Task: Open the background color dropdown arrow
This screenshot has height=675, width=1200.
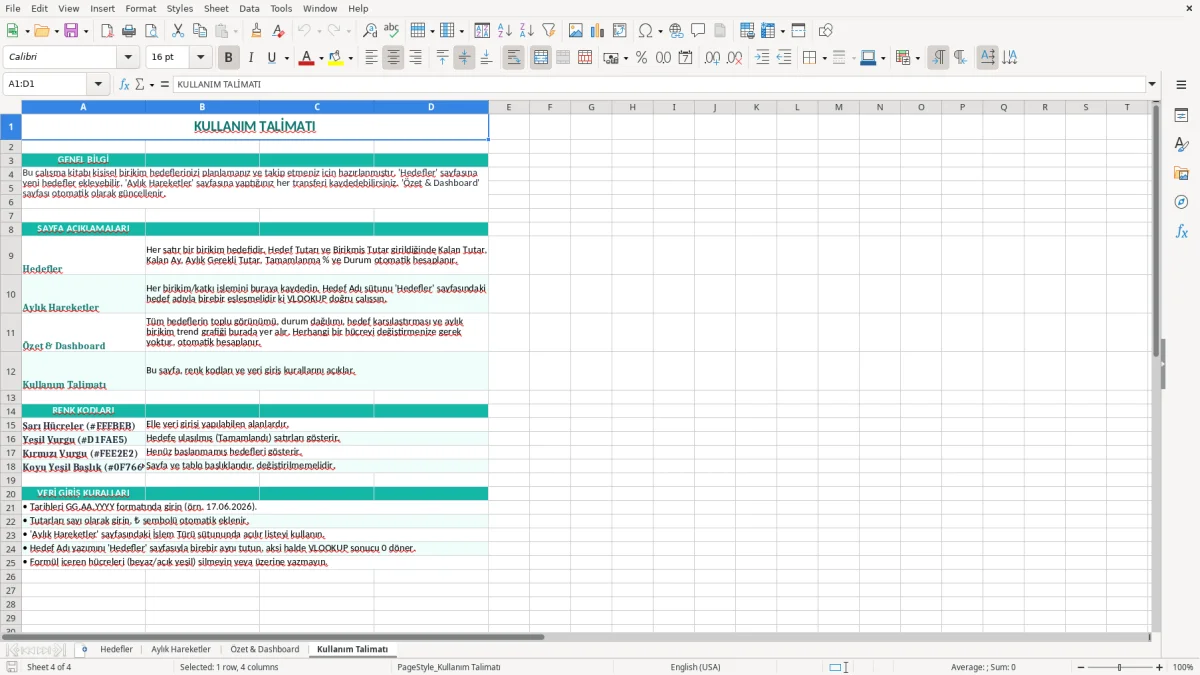Action: [x=350, y=58]
